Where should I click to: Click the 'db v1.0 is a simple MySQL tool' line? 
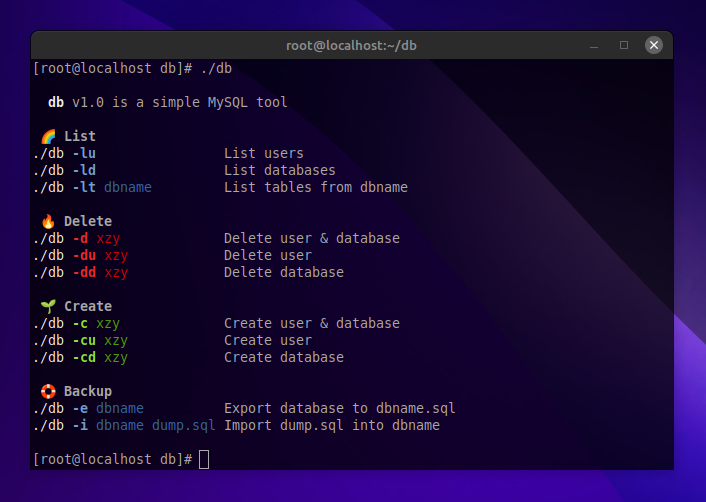(168, 102)
